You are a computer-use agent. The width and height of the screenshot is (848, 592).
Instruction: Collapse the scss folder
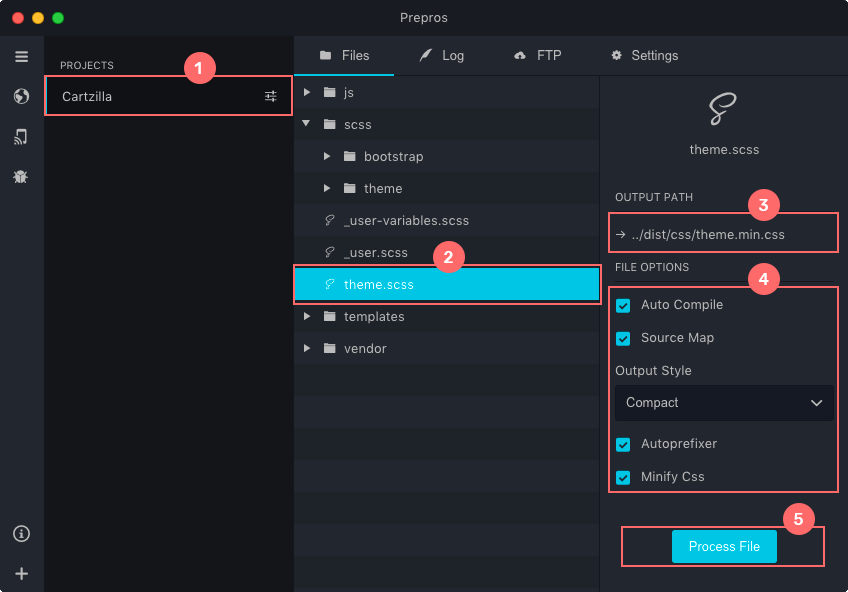tap(307, 124)
